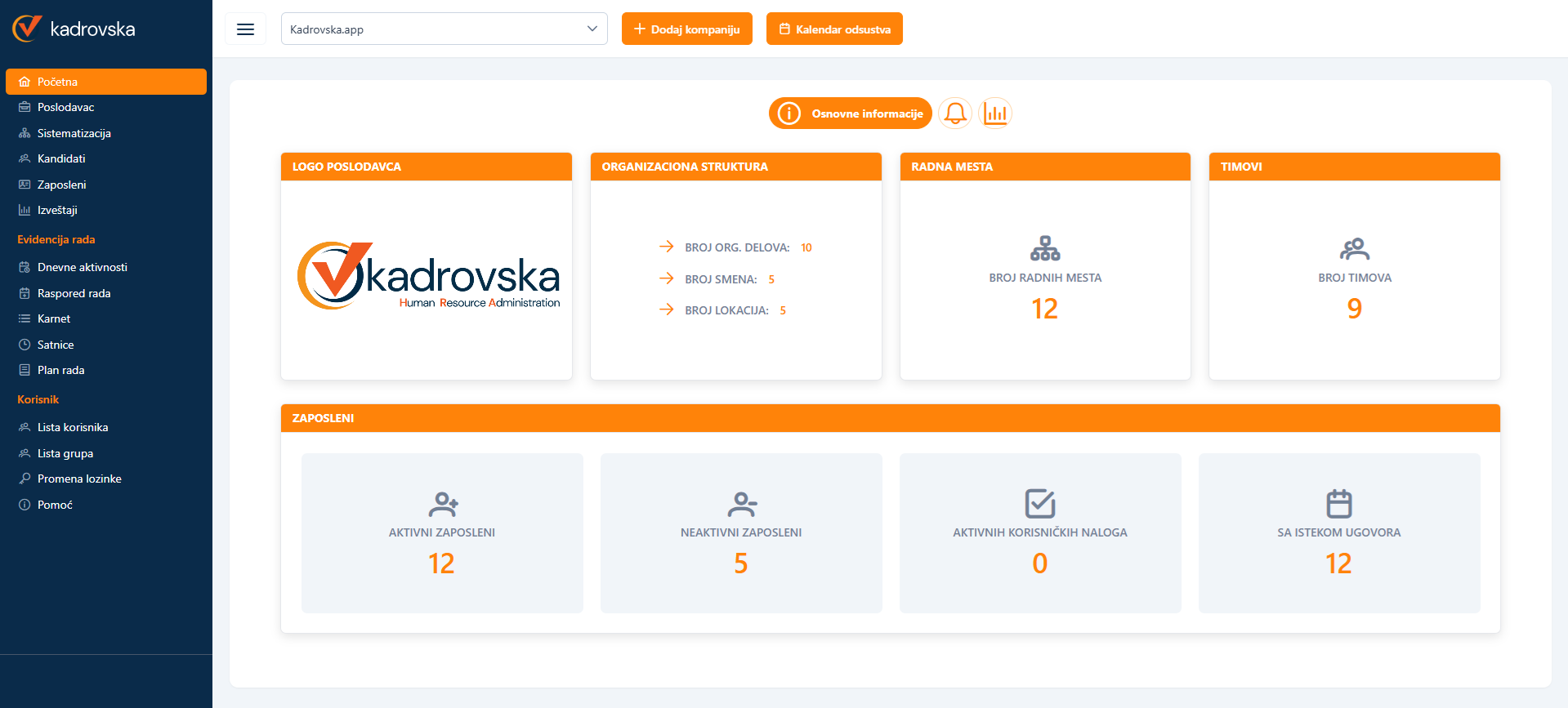
Task: Click the Neaktivni zaposleni user-minus icon
Action: tap(741, 504)
